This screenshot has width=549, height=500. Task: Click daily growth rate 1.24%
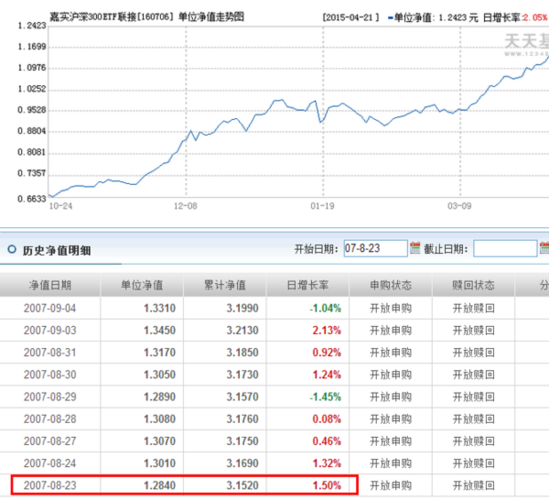coord(327,375)
